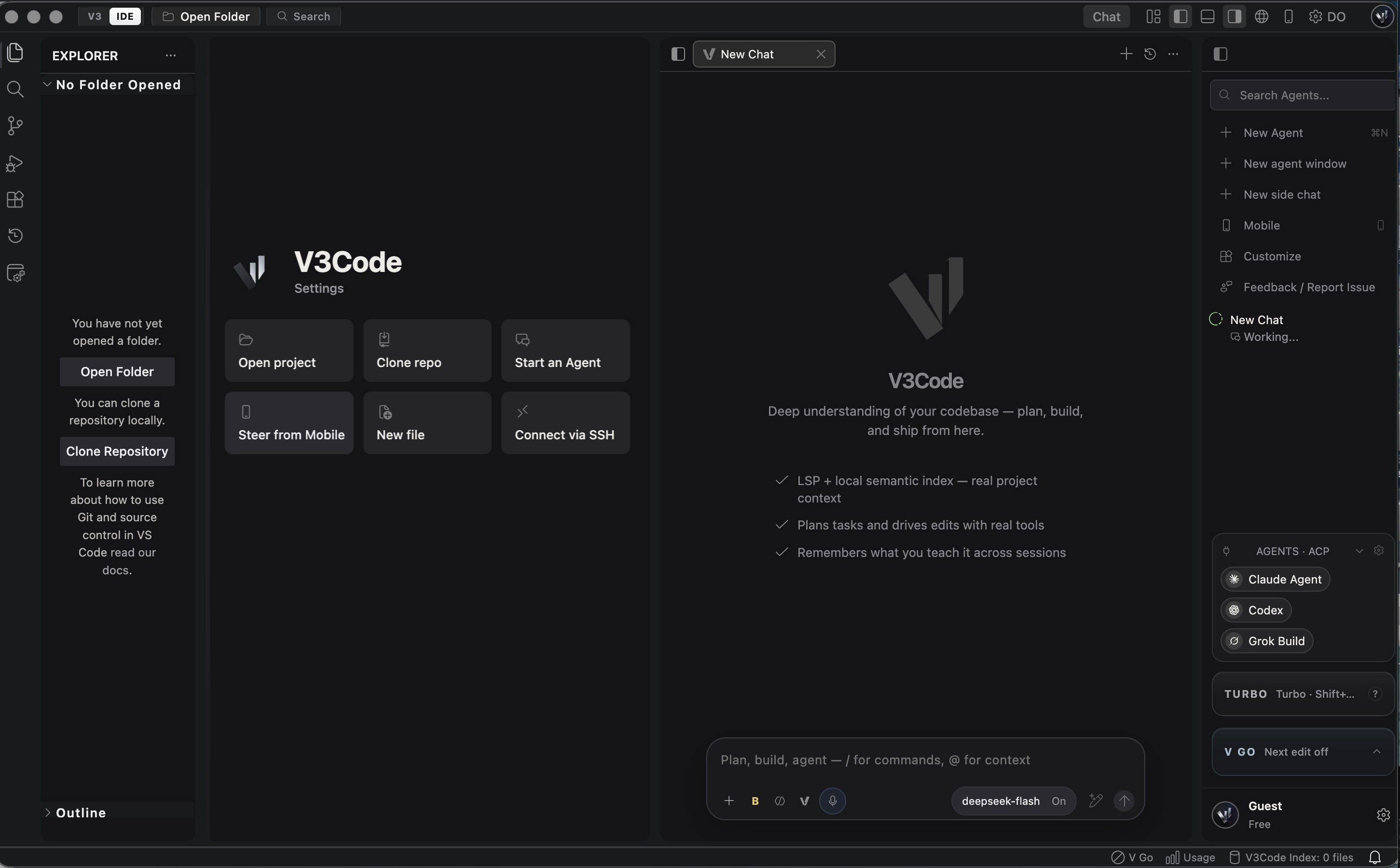Toggle the chat panel sidebar left of New Chat tab

coord(678,54)
